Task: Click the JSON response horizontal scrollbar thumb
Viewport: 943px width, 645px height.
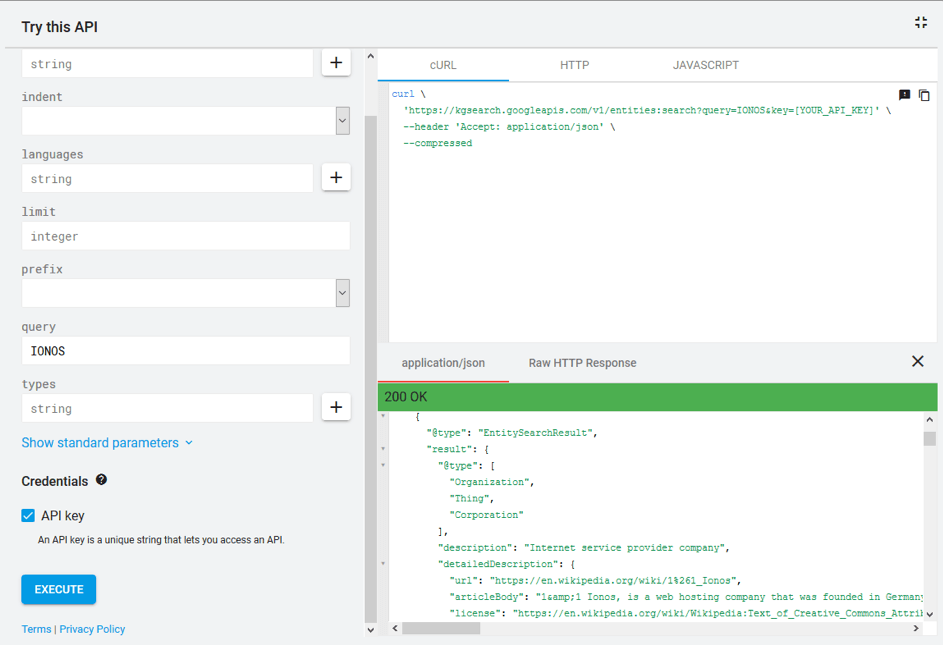Action: [441, 628]
